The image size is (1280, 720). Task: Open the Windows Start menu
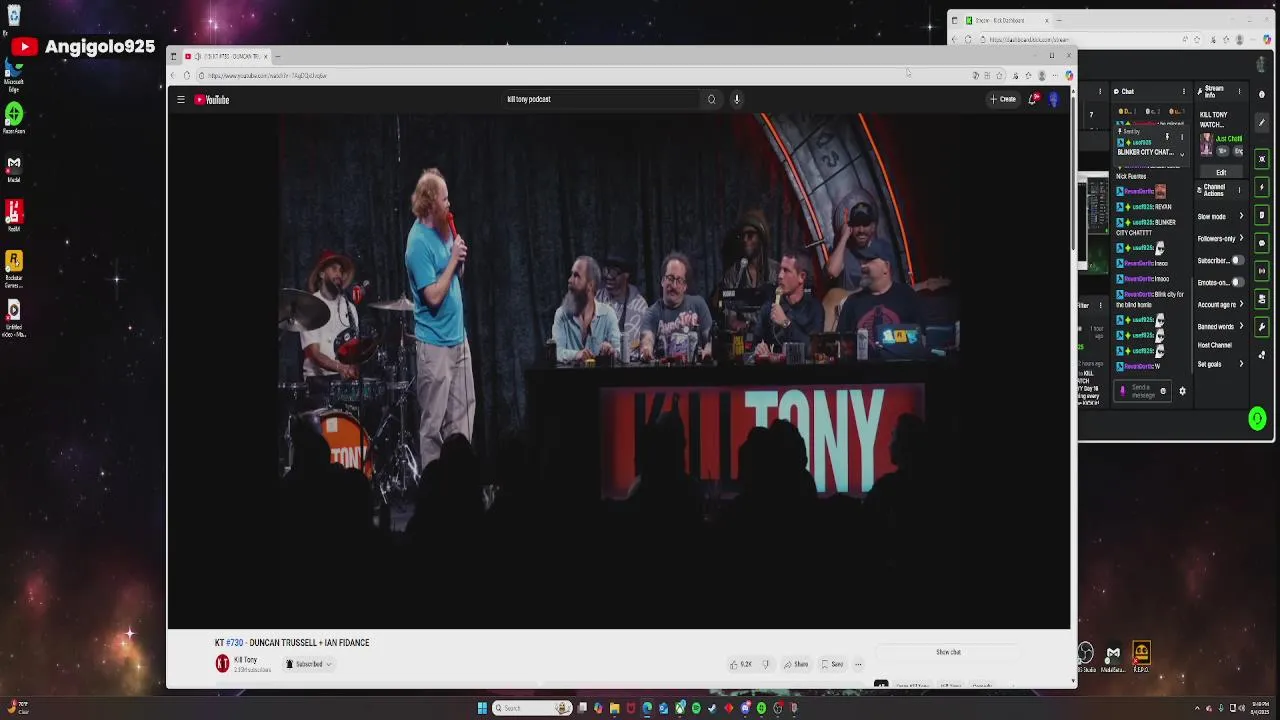tap(482, 708)
